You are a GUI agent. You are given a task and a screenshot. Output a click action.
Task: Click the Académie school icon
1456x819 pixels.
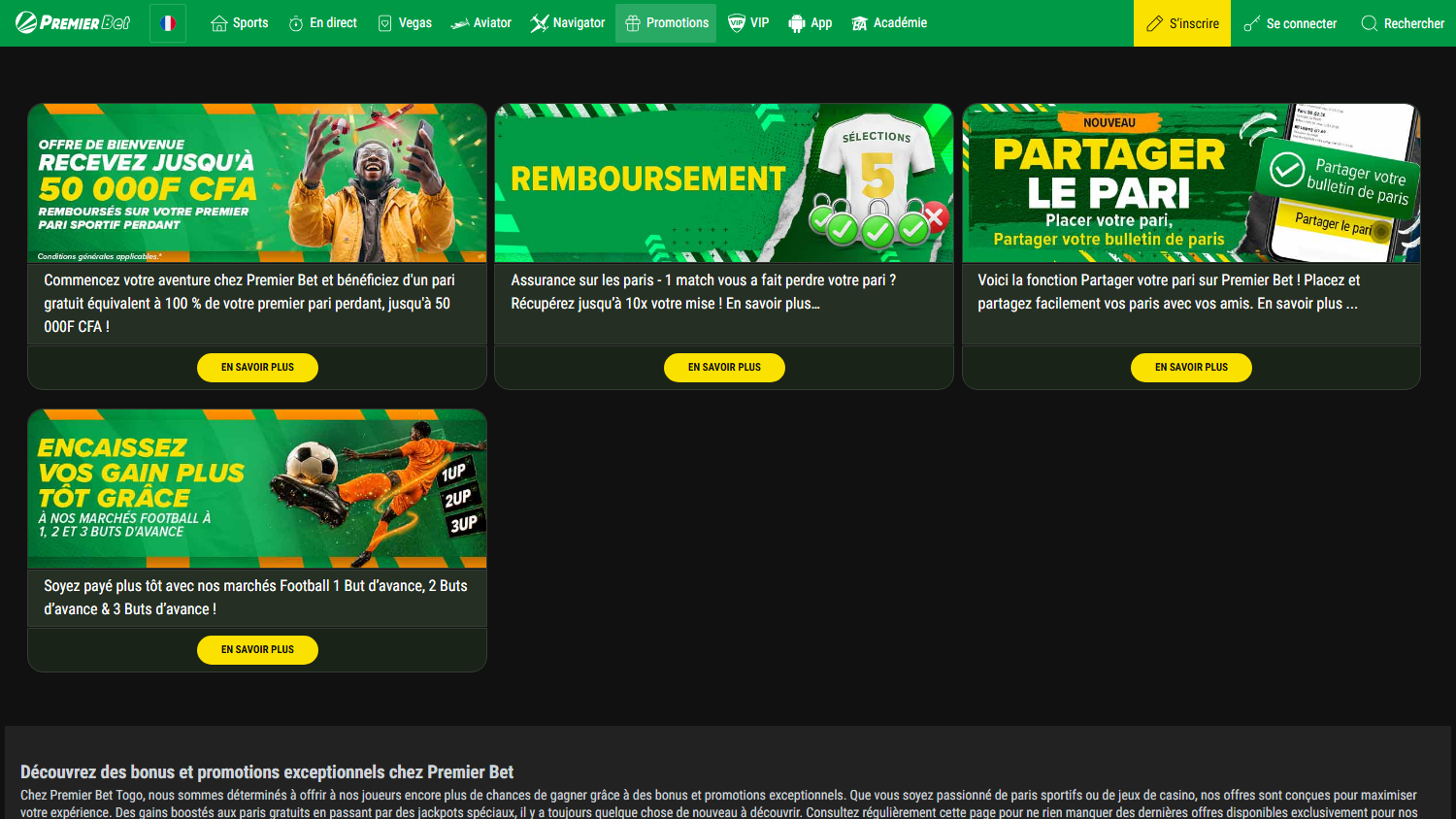click(x=859, y=23)
